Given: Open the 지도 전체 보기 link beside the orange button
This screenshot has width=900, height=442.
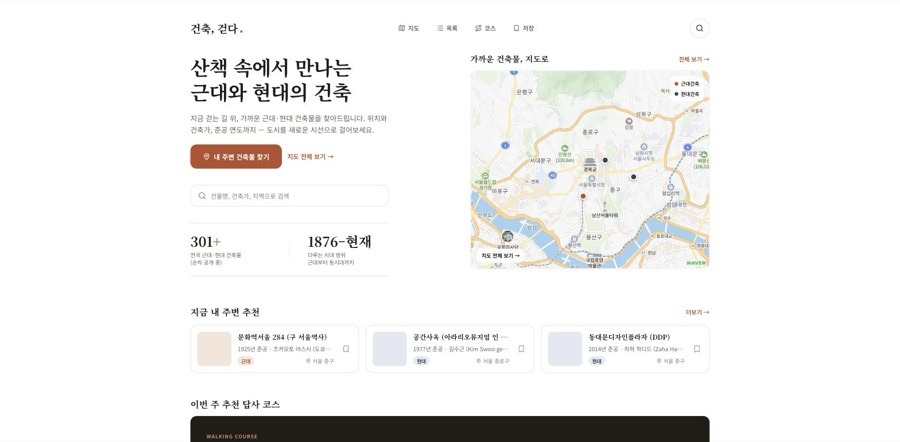Looking at the screenshot, I should point(310,157).
